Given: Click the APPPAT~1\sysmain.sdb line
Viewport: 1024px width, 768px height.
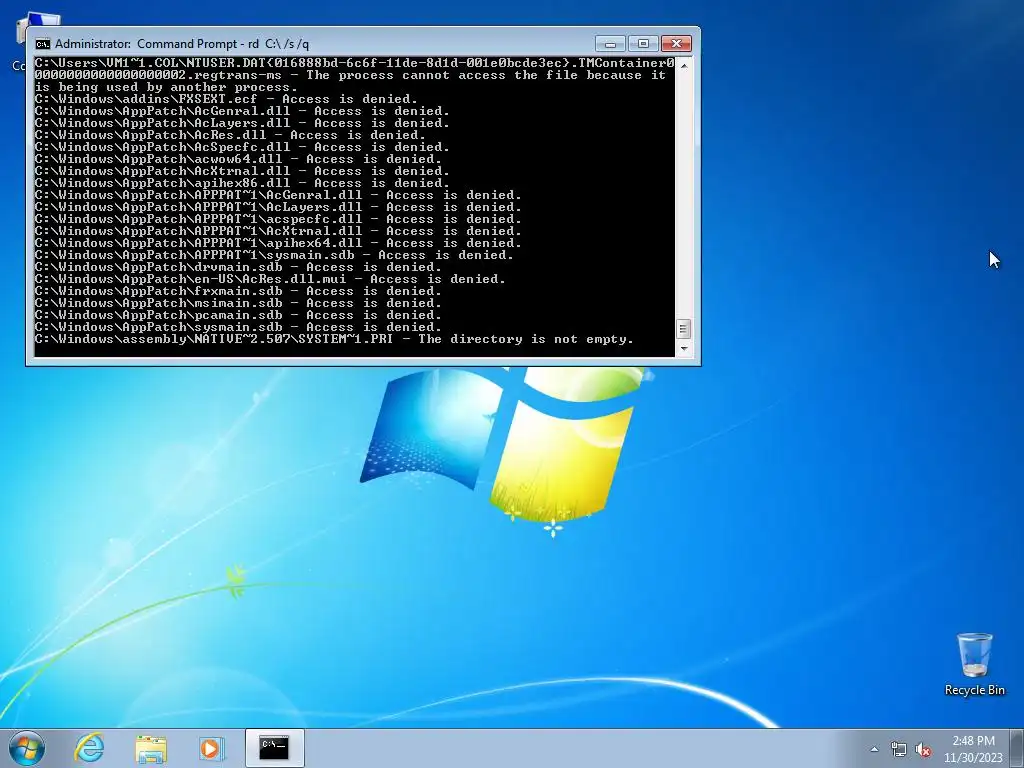Looking at the screenshot, I should [x=274, y=255].
